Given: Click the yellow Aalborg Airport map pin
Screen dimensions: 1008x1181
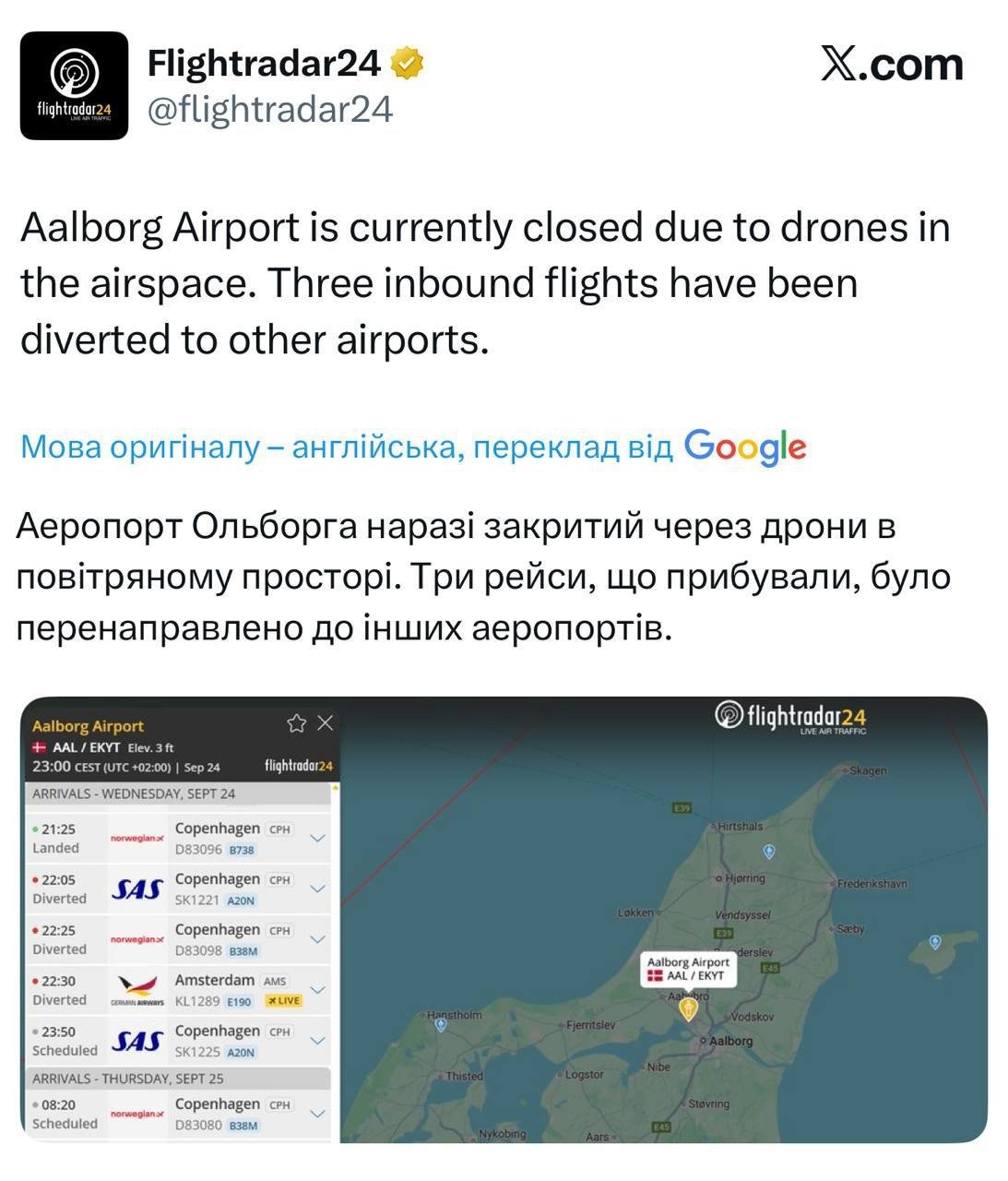Looking at the screenshot, I should (688, 1008).
